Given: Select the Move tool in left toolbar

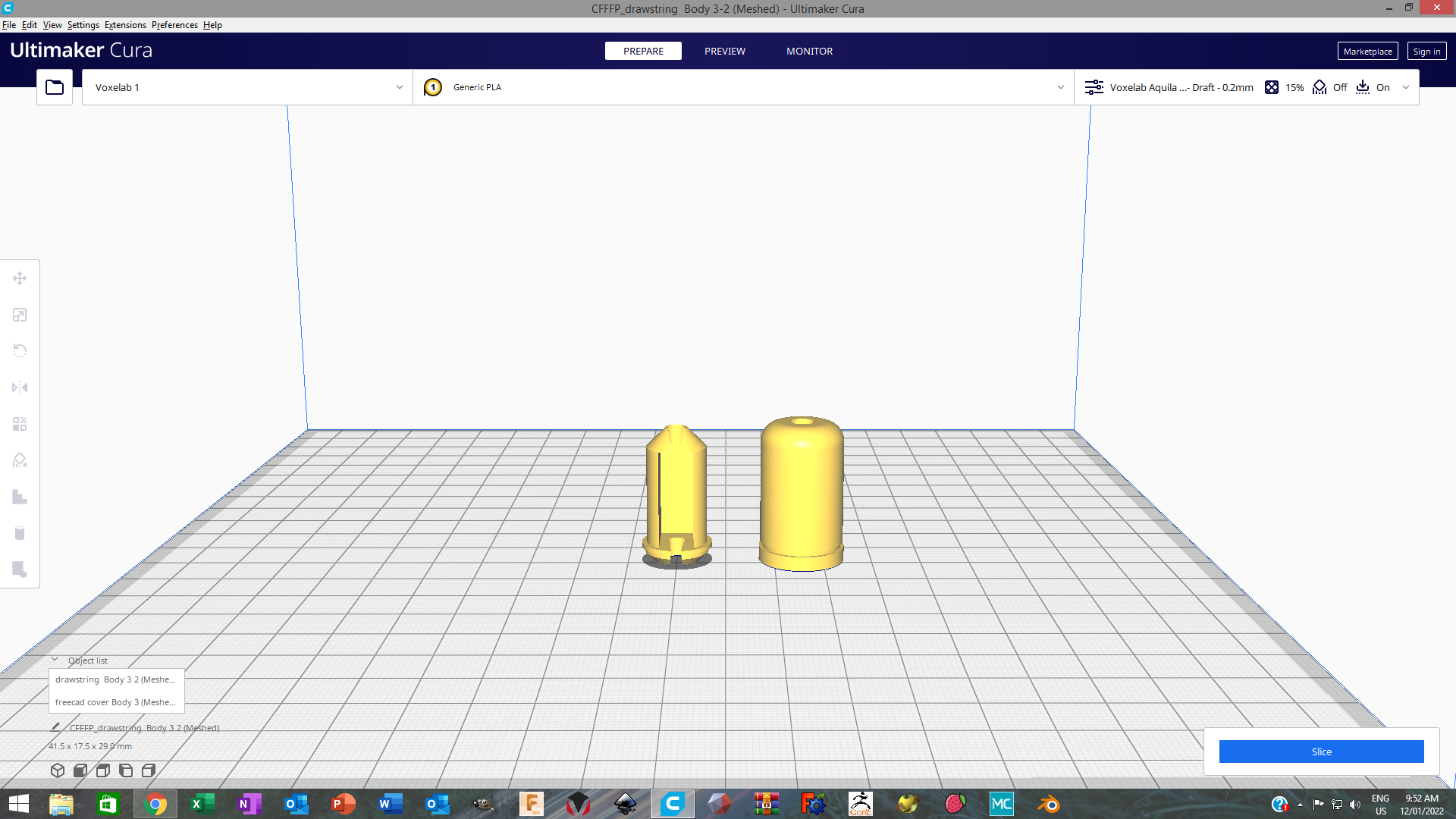Looking at the screenshot, I should pos(20,278).
